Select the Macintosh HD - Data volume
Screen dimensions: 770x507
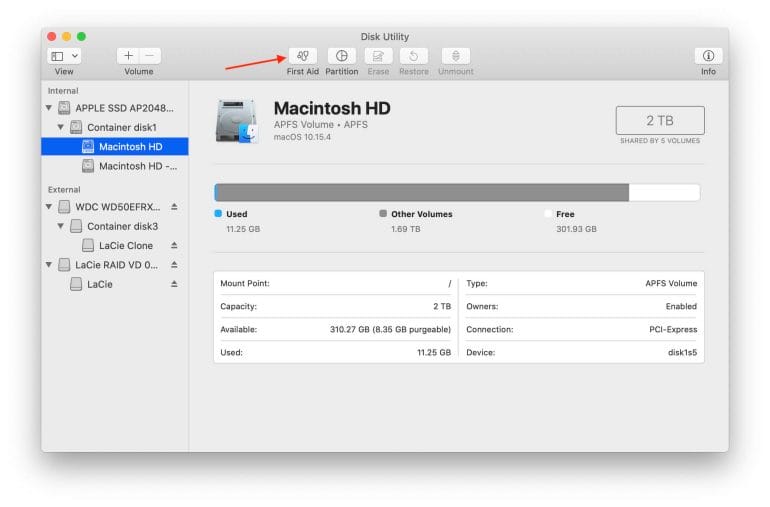tap(137, 166)
